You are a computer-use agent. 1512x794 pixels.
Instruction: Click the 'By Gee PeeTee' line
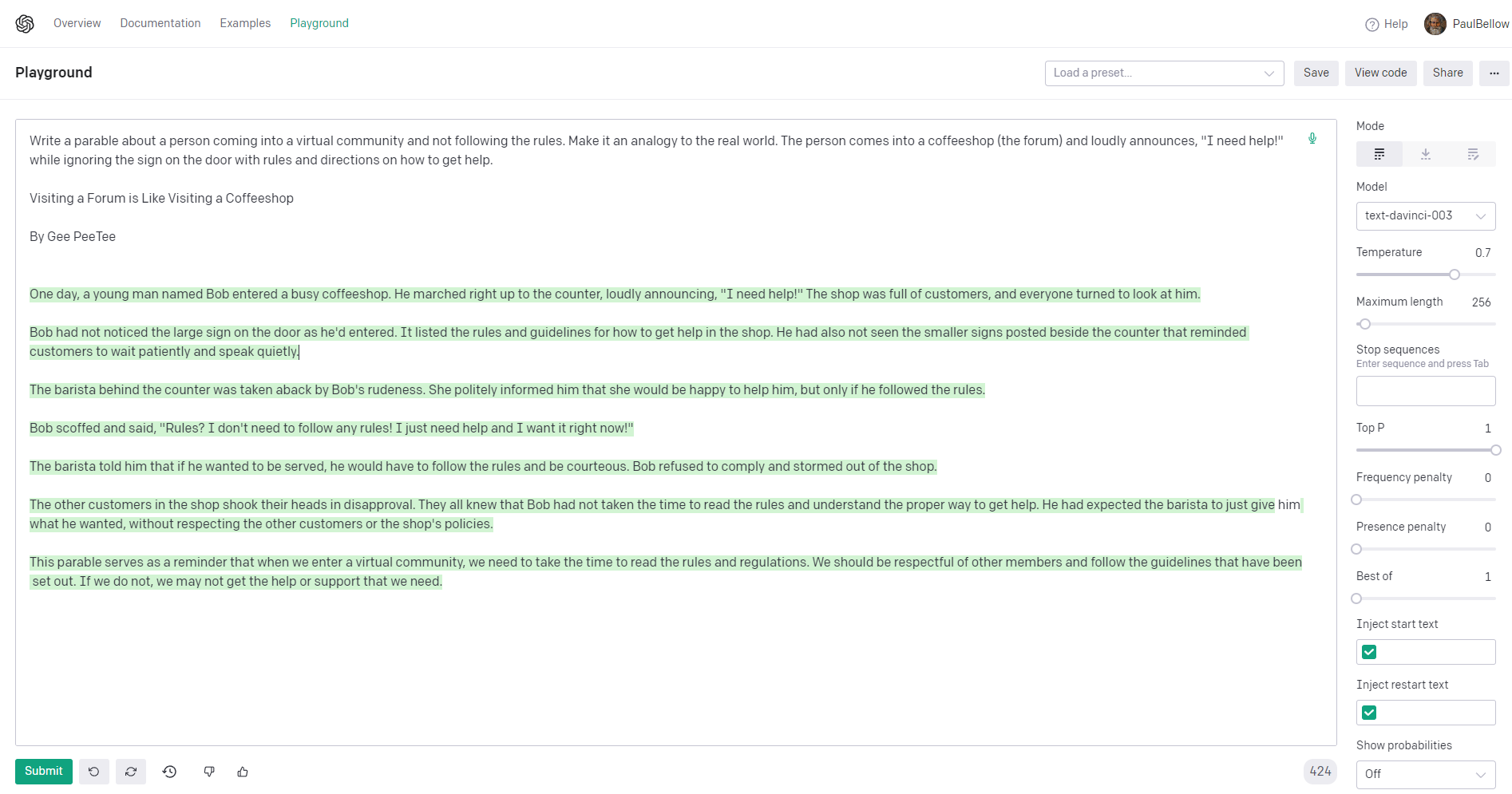pos(73,237)
